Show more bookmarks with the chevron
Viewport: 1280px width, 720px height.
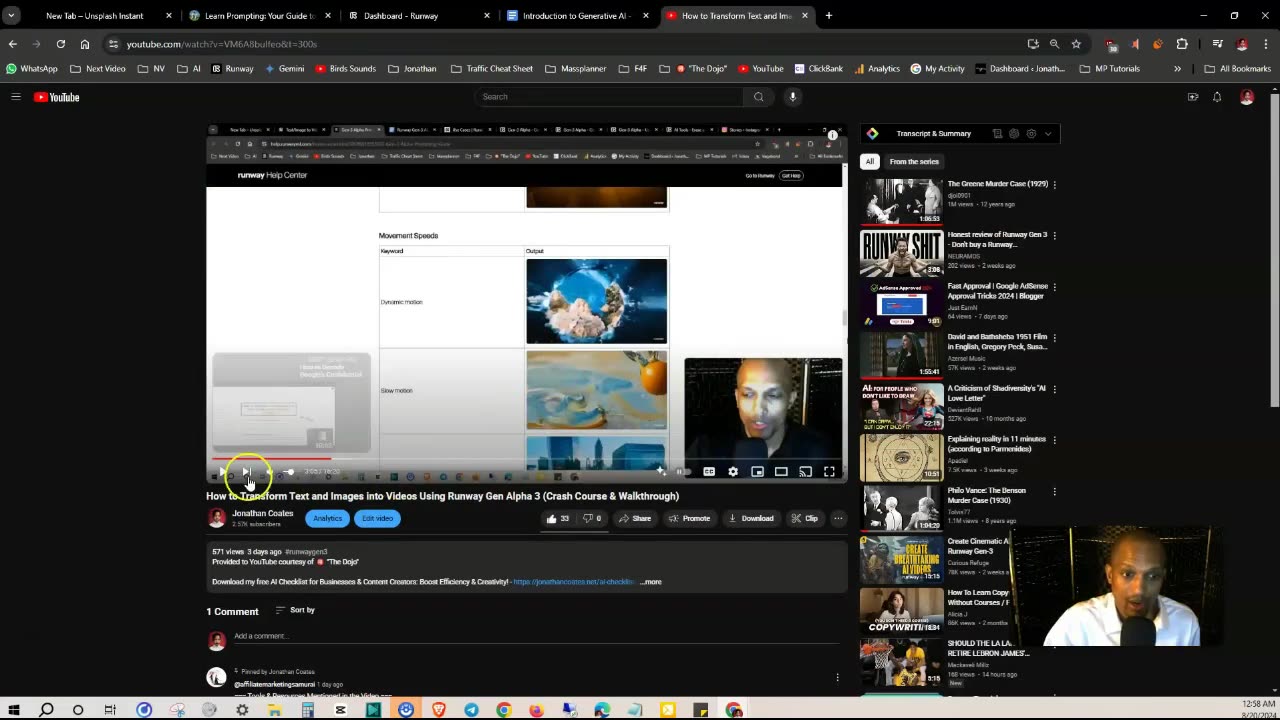click(x=1177, y=69)
